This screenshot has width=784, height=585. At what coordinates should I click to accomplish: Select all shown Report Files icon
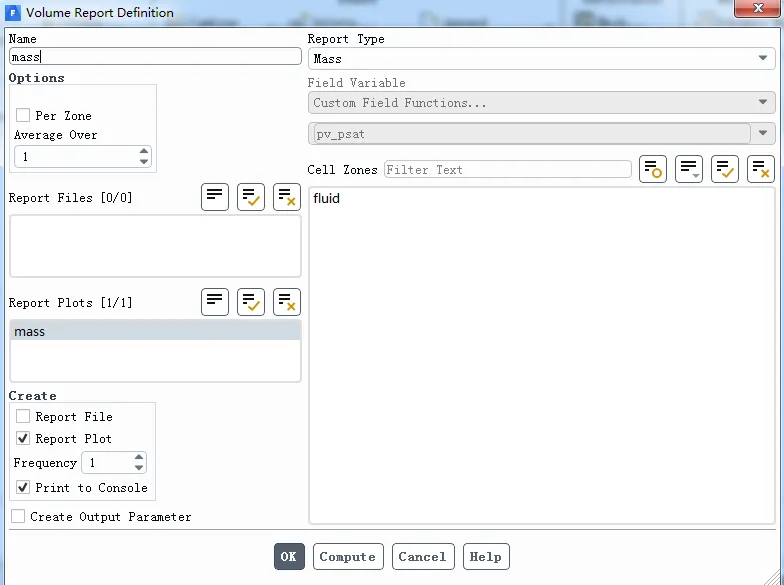pos(251,197)
